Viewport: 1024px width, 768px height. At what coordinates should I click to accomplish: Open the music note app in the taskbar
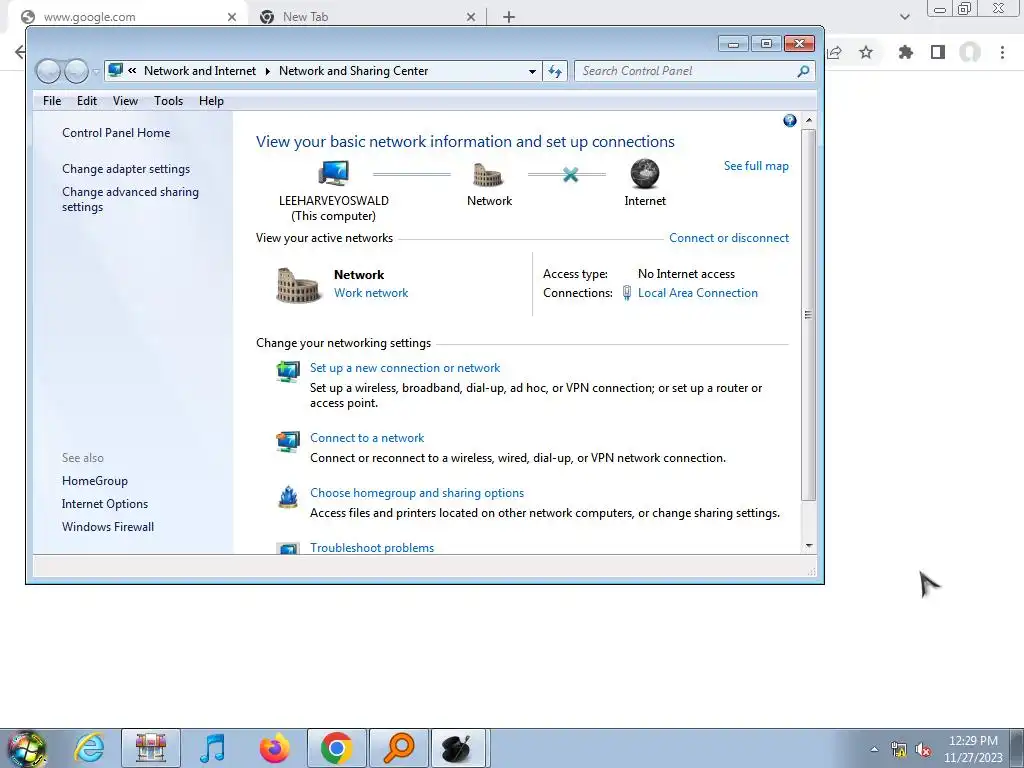(212, 748)
